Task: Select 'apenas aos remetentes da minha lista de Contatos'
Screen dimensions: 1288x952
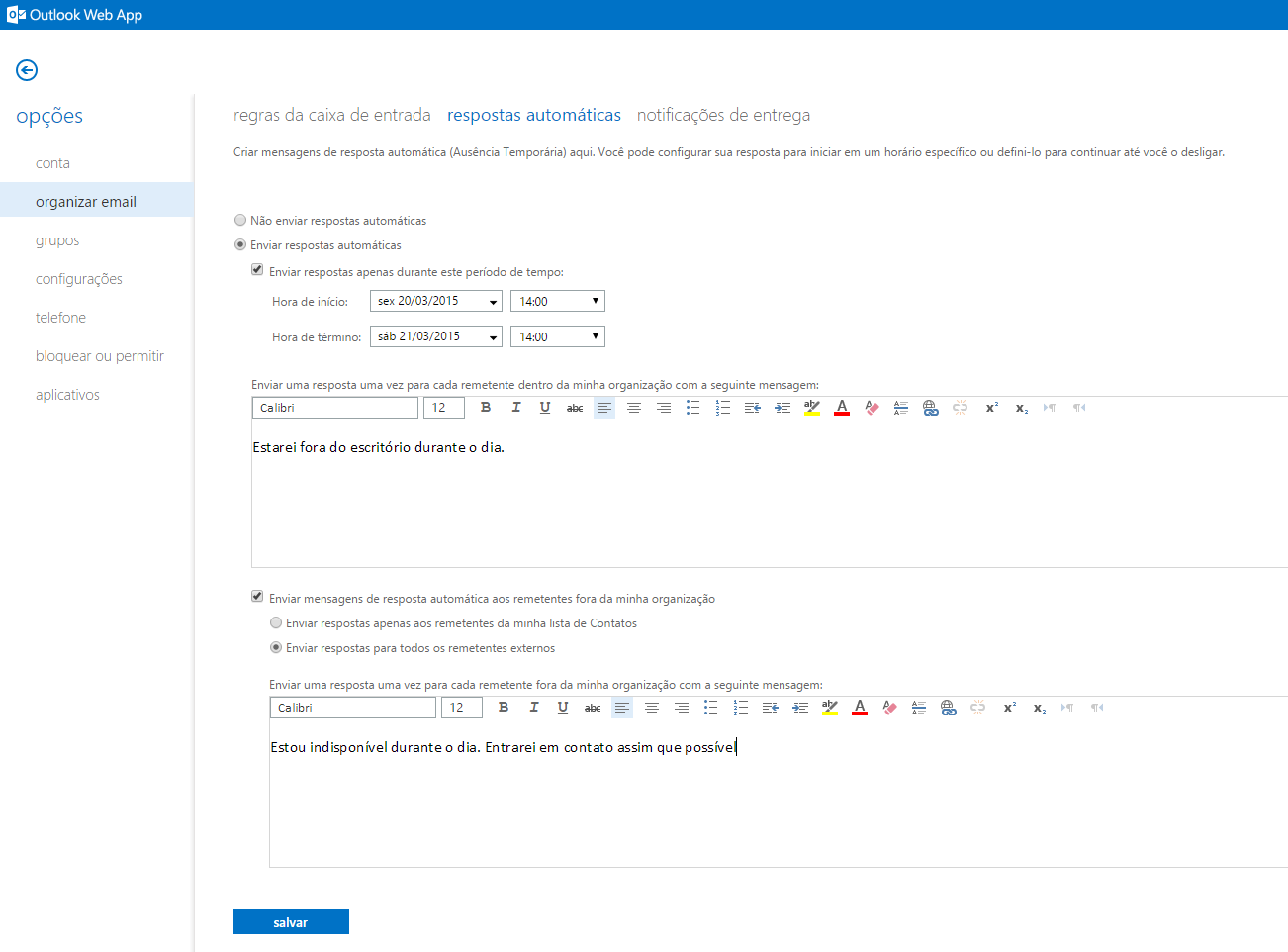Action: [x=276, y=622]
